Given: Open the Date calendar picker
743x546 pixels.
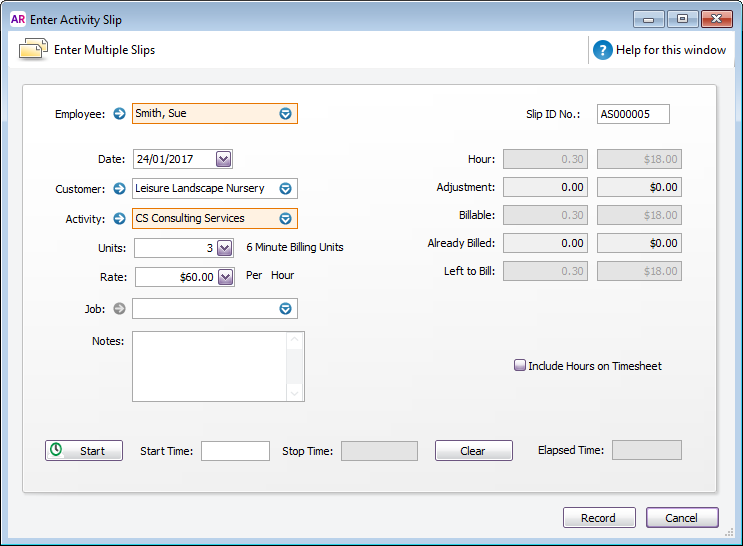Looking at the screenshot, I should click(223, 159).
